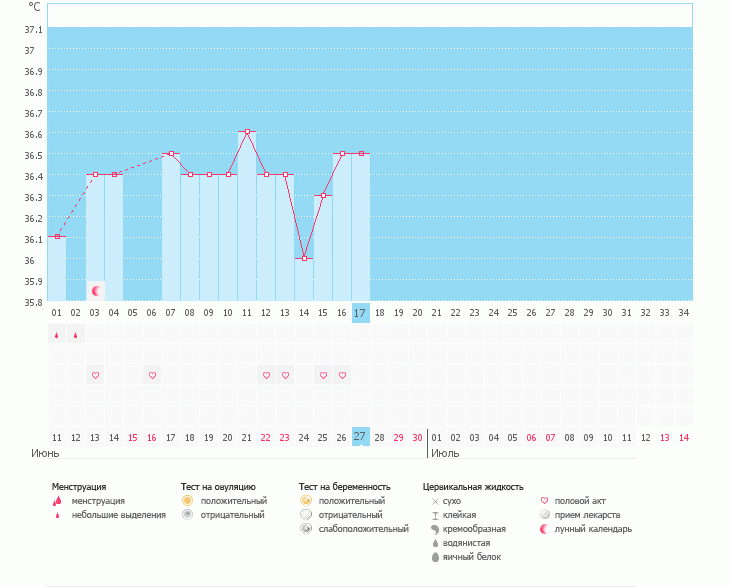Click the heart icon under cycle day 16
The width and height of the screenshot is (731, 587).
342,375
